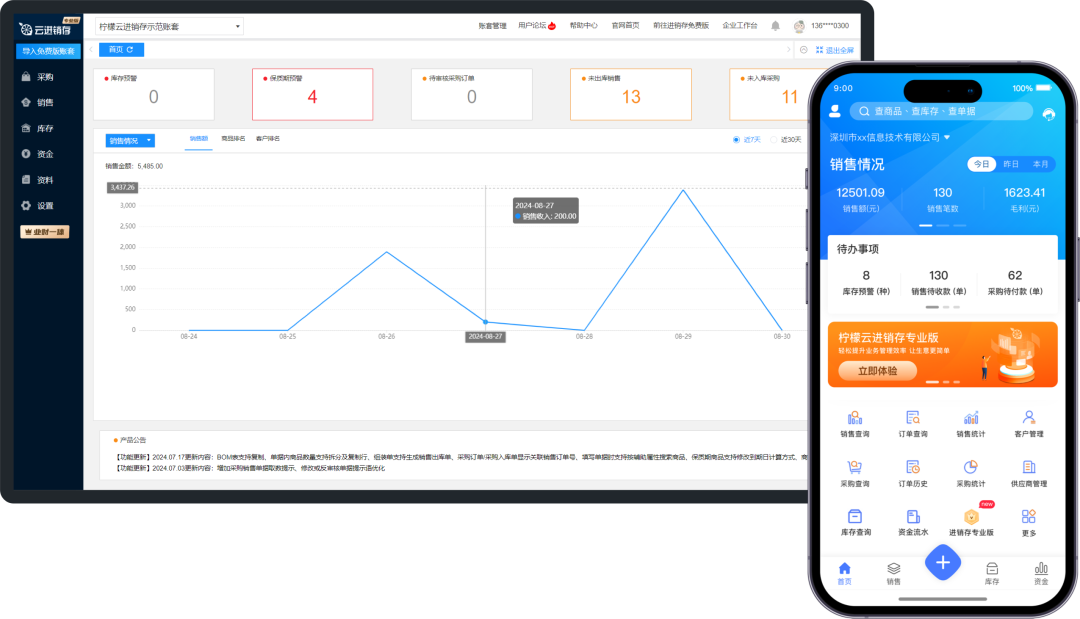Open 前往进销存免费版 in the header
Image resolution: width=1080 pixels, height=619 pixels.
click(681, 25)
